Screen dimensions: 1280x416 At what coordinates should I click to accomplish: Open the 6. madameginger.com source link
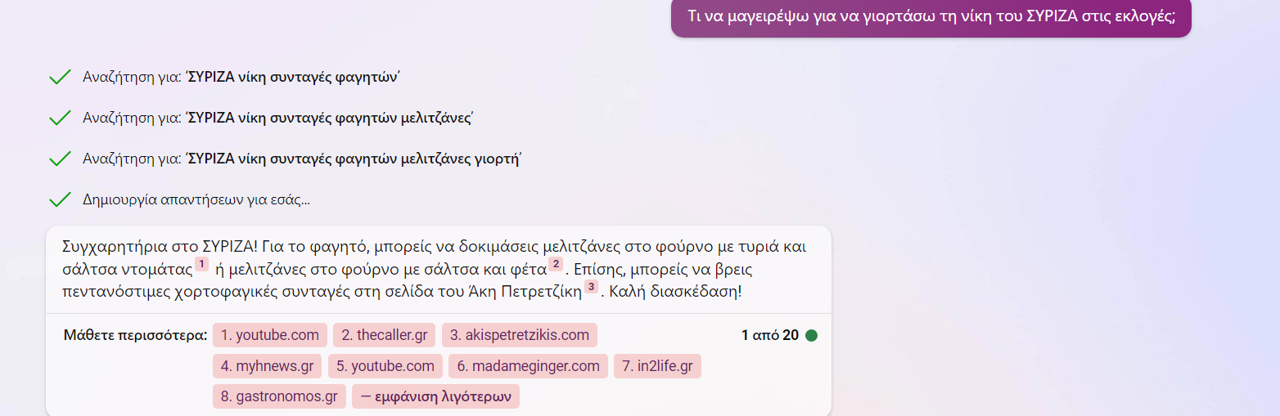click(528, 366)
